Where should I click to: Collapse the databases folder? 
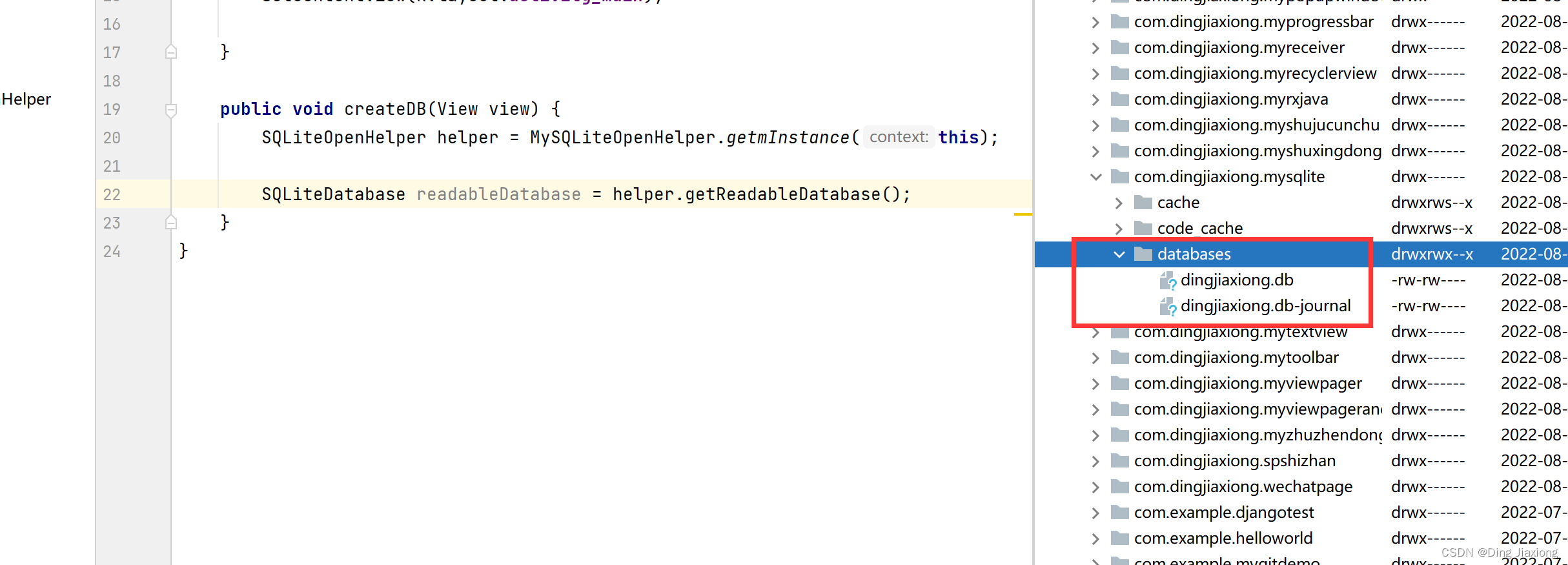[x=1119, y=254]
